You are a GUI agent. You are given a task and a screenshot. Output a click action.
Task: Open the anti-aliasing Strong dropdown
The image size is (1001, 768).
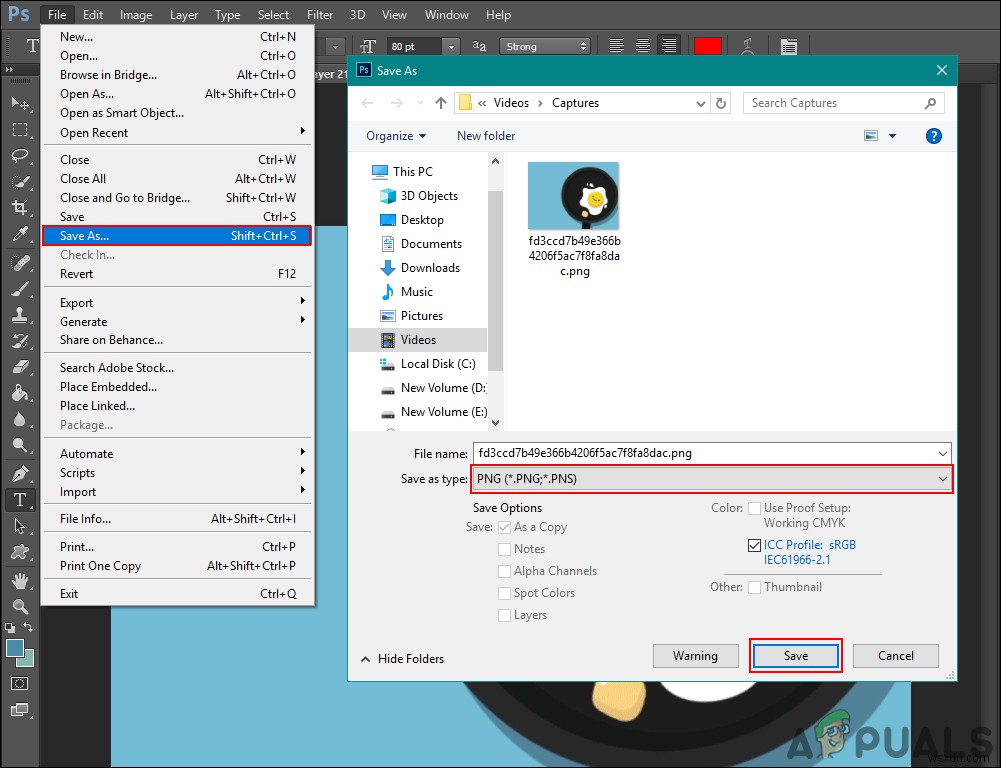tap(545, 45)
